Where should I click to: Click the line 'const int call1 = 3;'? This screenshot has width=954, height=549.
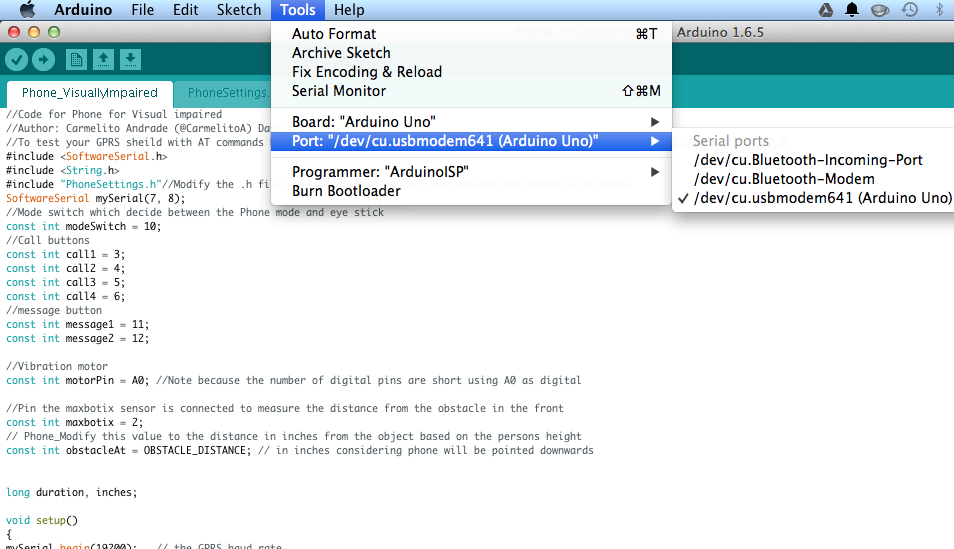(x=65, y=254)
